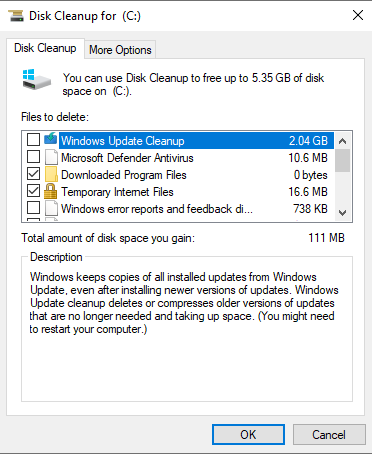Image resolution: width=372 pixels, height=454 pixels.
Task: Enable the Microsoft Defender Antivirus checkbox
Action: click(33, 156)
